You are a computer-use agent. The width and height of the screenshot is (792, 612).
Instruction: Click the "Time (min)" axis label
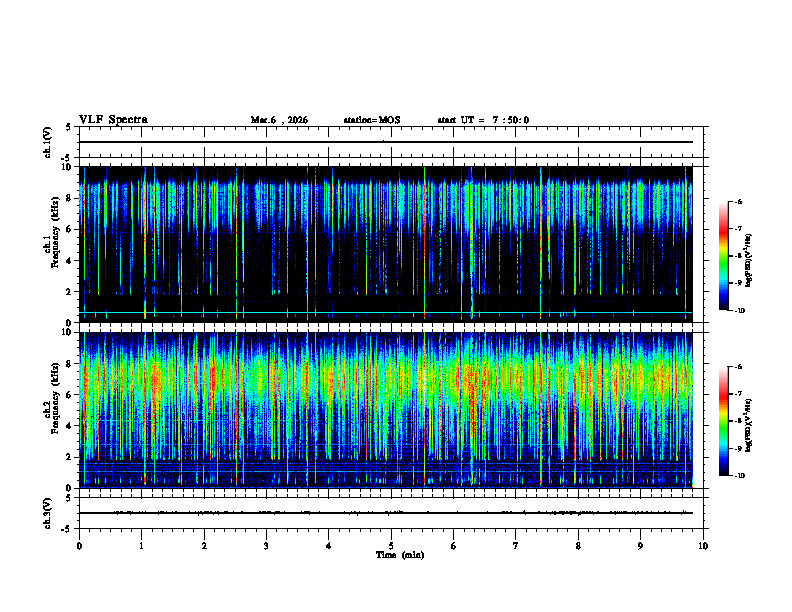pos(400,555)
